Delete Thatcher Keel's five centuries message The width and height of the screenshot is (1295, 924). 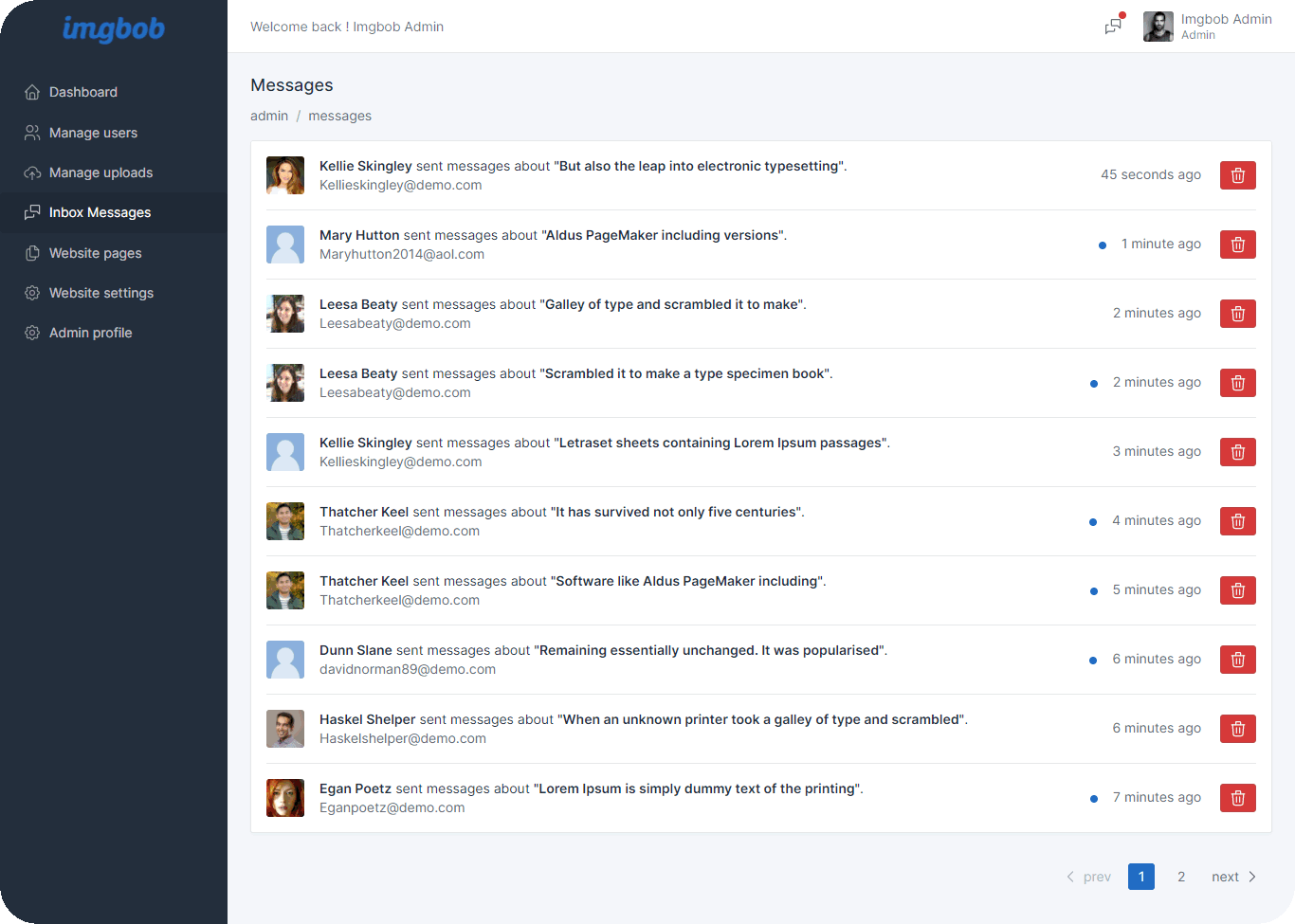[1238, 521]
